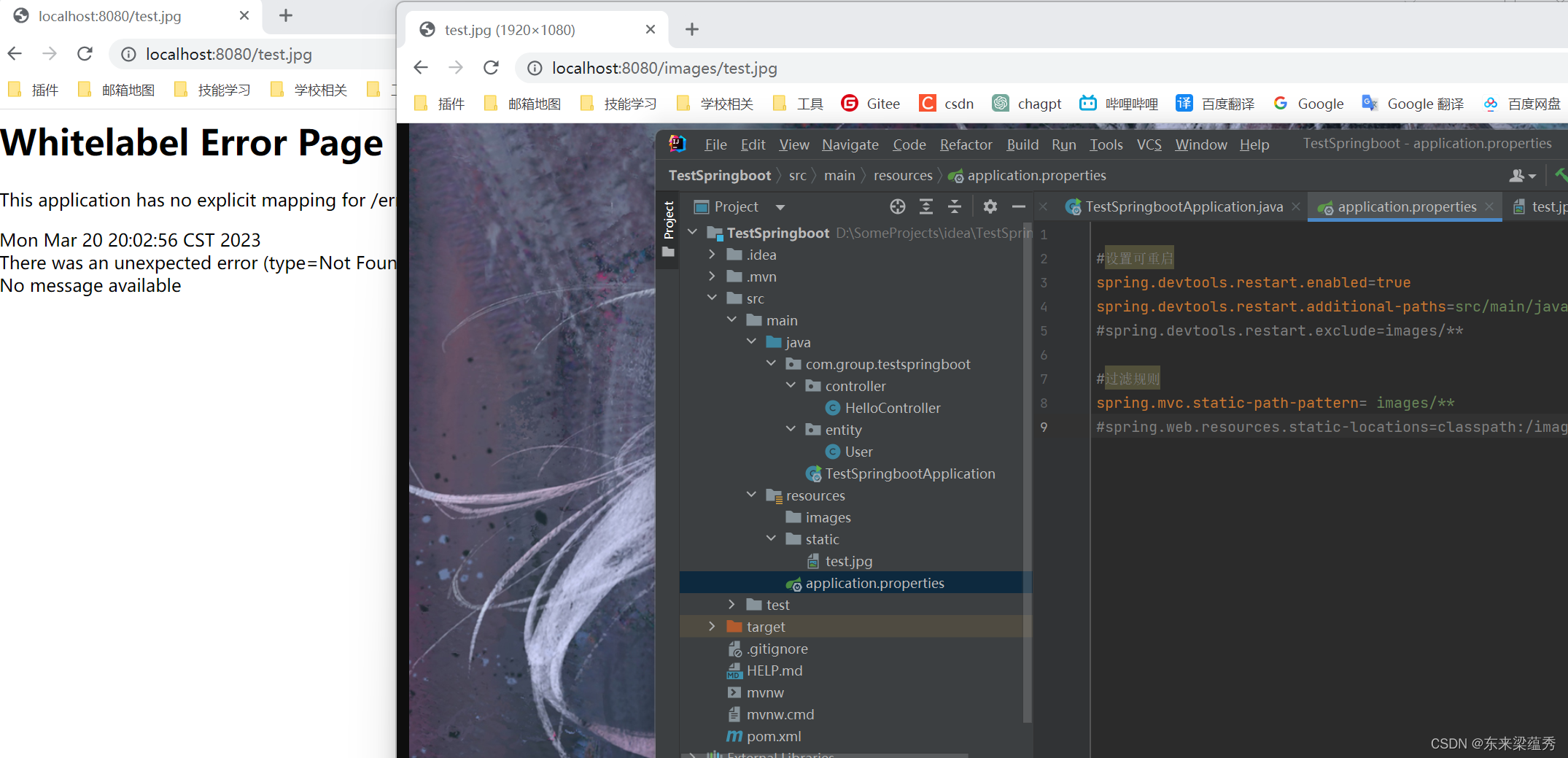1568x758 pixels.
Task: Open the 邮箱地图 bookmark folder in right browser
Action: click(523, 104)
